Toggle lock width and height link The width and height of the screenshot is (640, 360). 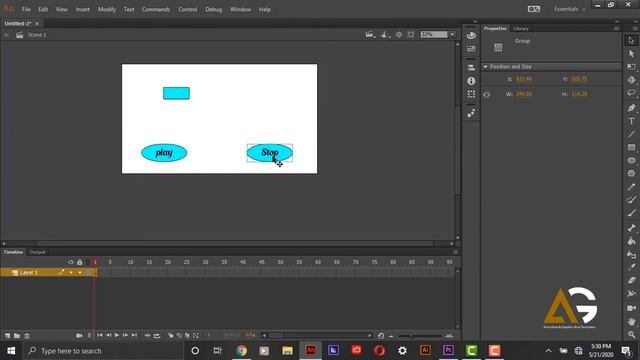487,95
